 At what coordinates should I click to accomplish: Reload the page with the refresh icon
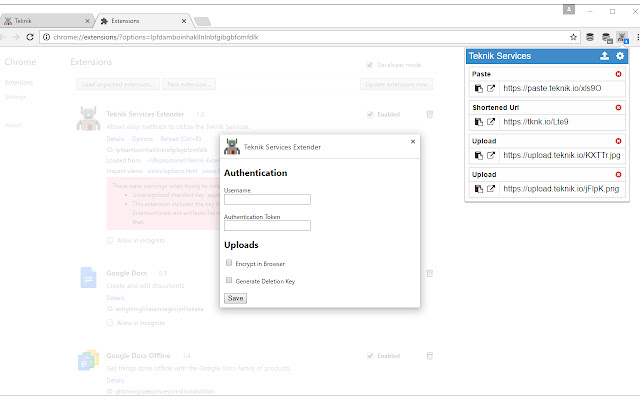30,37
